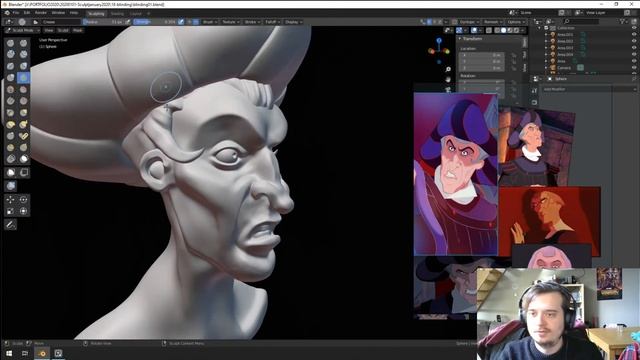This screenshot has width=640, height=360.
Task: Click the viewport zoom magnifier gizmo
Action: pyautogui.click(x=448, y=69)
